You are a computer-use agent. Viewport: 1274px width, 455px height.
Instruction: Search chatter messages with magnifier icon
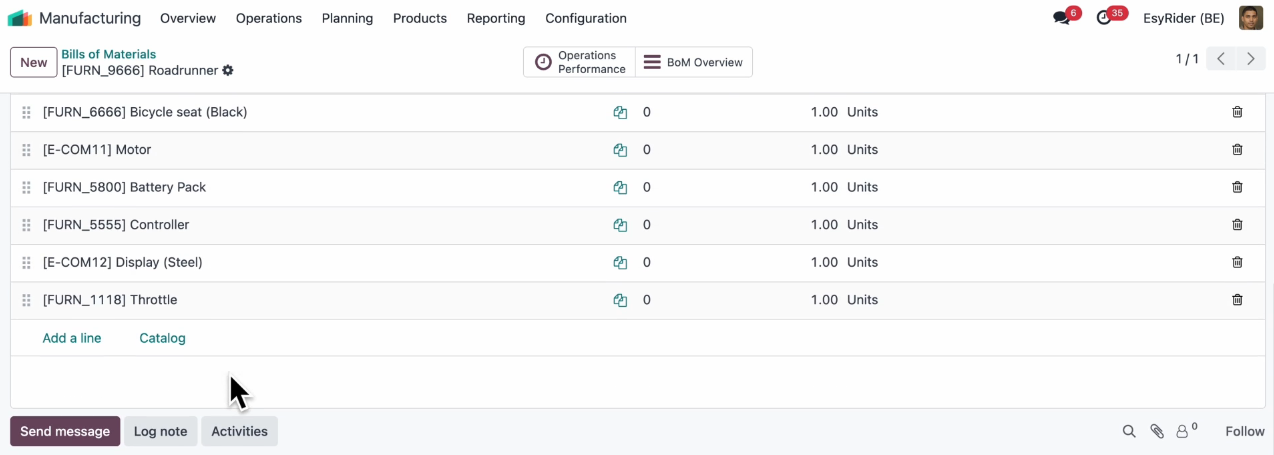1129,432
